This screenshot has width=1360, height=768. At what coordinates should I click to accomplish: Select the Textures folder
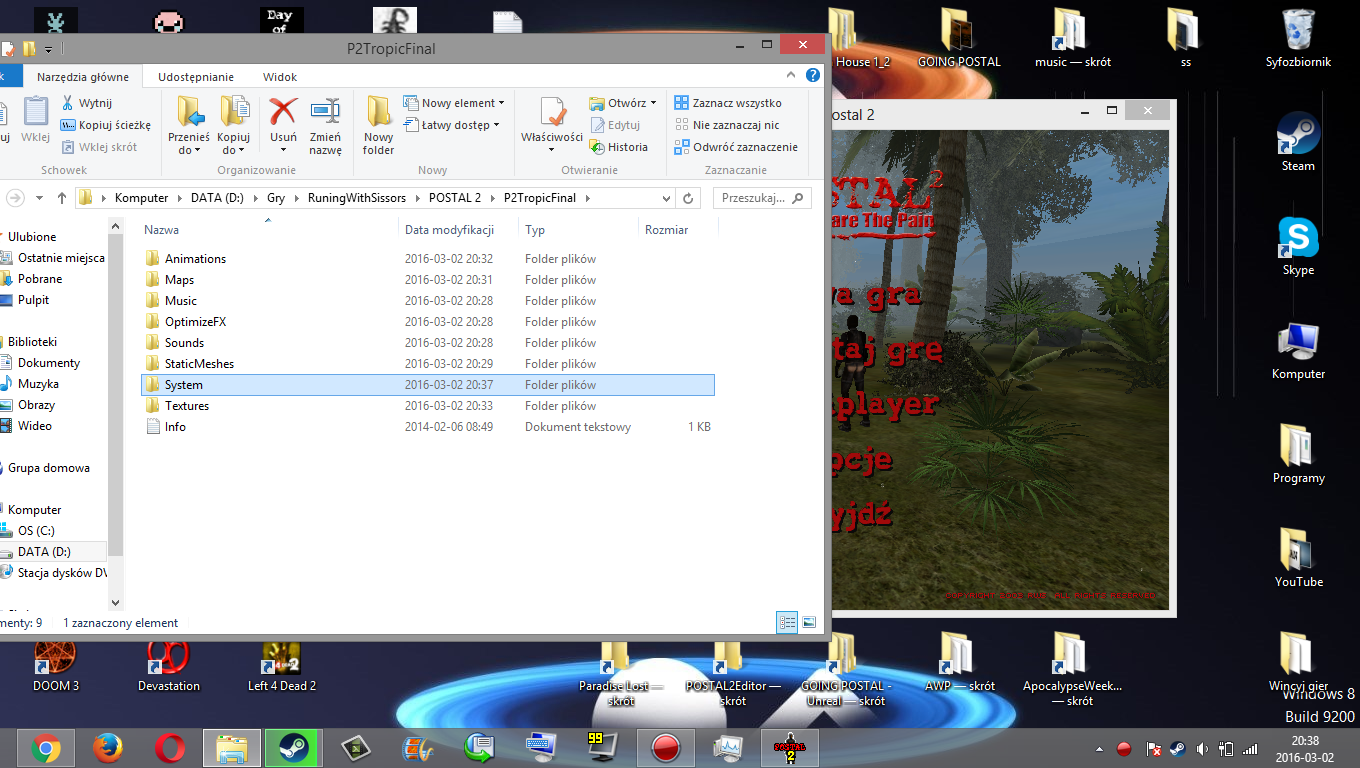pos(187,406)
